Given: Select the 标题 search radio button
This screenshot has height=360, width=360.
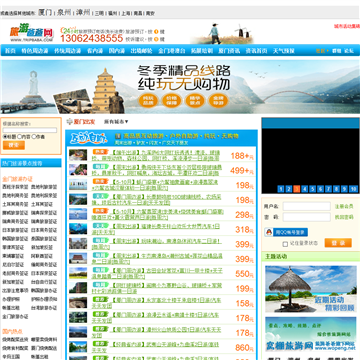Looking at the screenshot, I should click(x=5, y=137).
